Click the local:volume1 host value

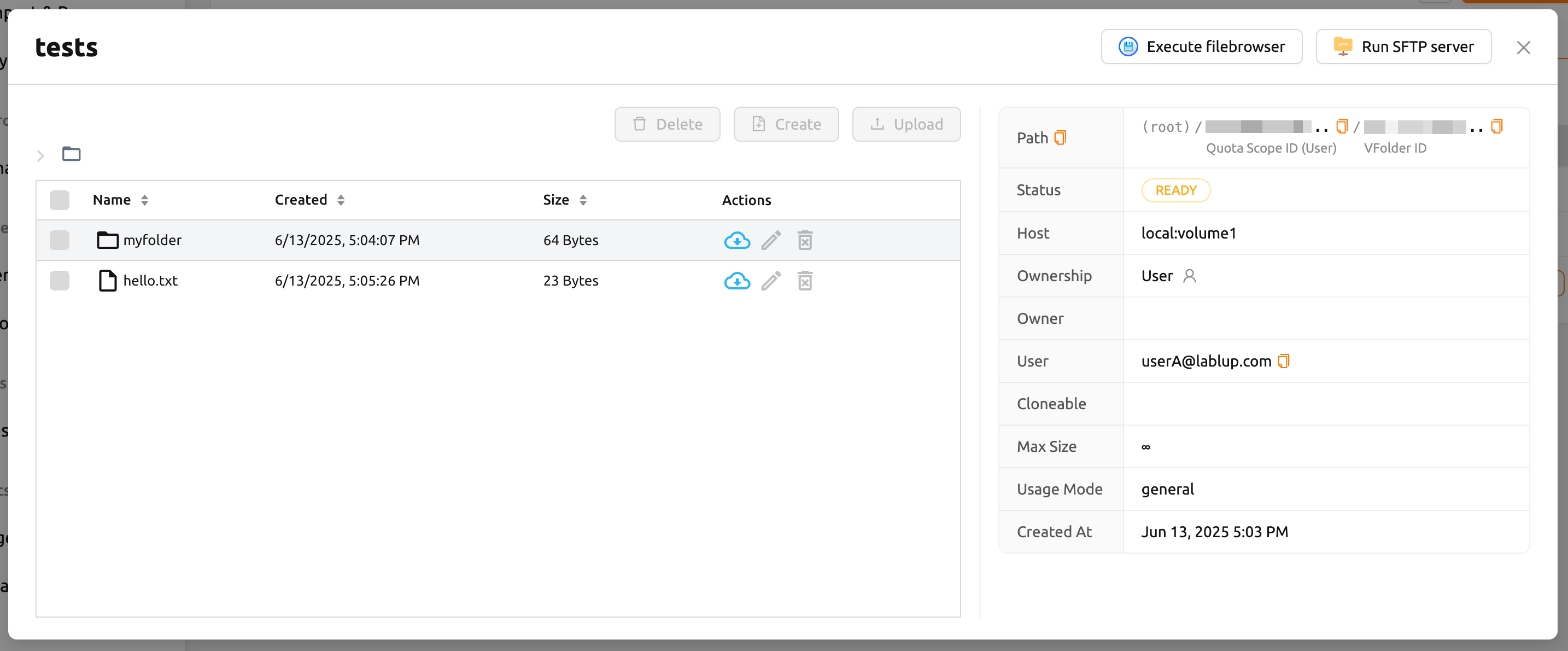(1188, 233)
